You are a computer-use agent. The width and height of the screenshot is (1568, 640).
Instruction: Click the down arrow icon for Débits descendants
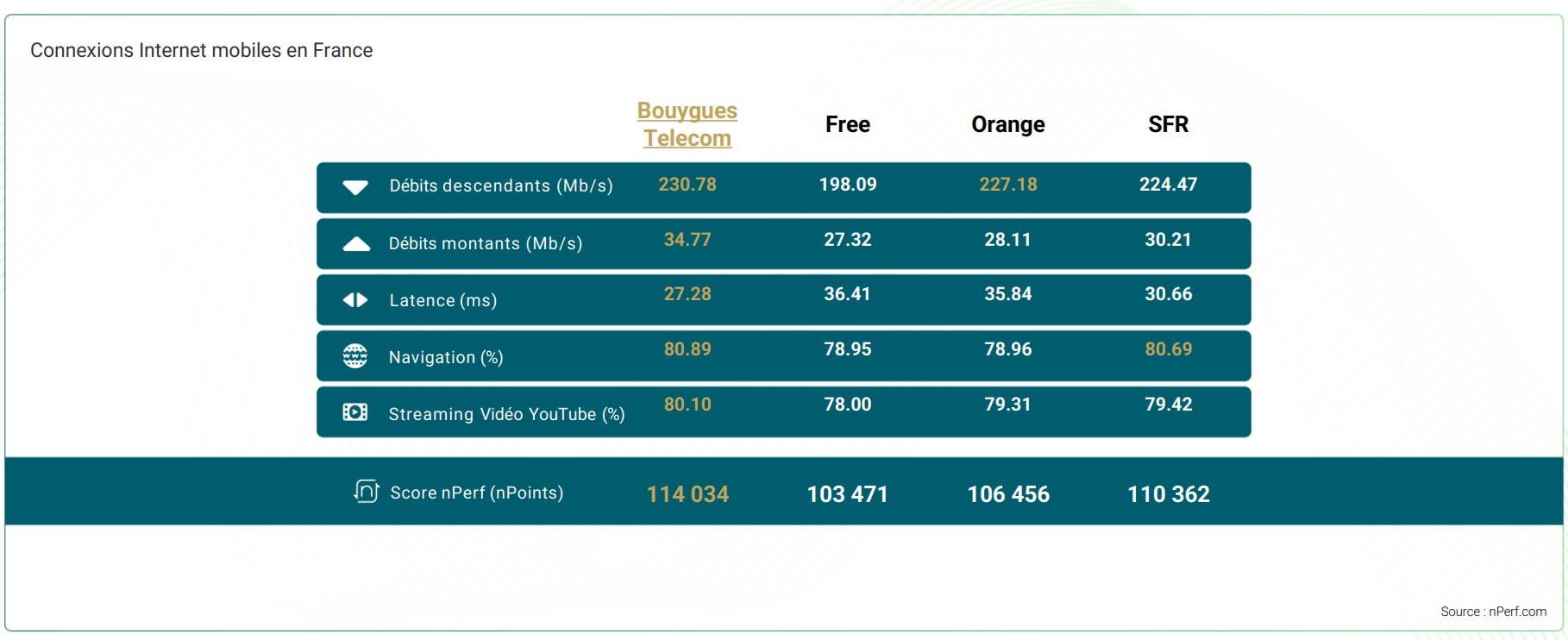355,187
